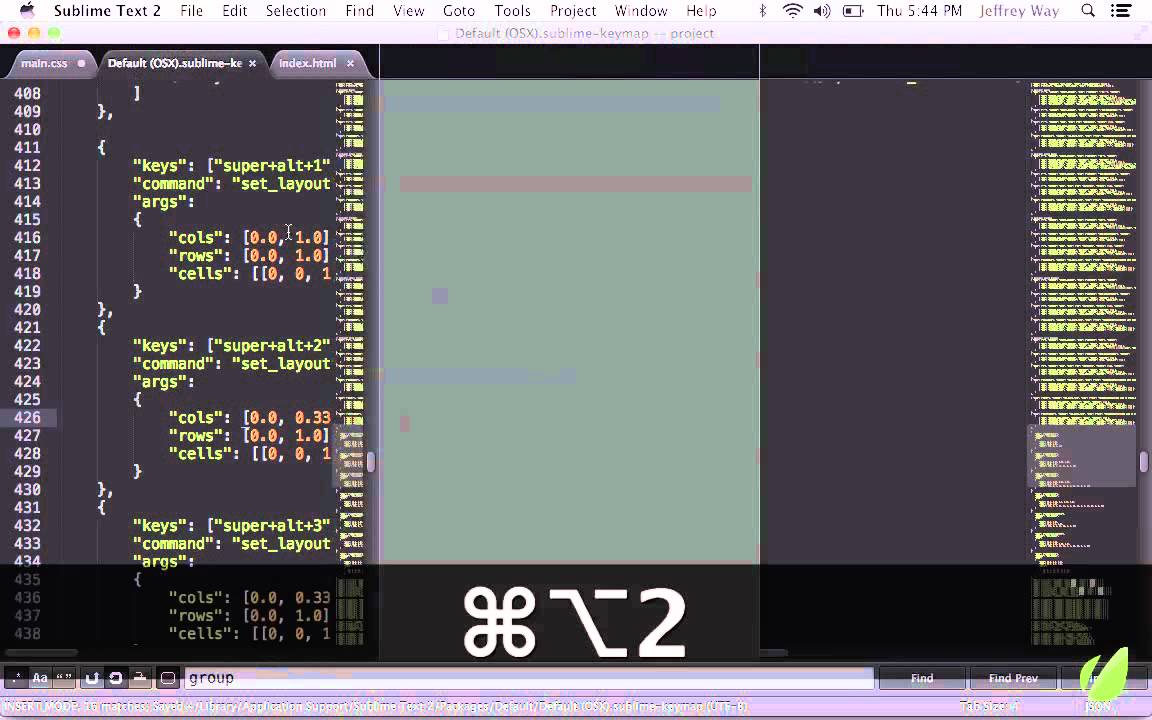This screenshot has height=720, width=1152.
Task: Toggle regular expression search option
Action: click(16, 677)
